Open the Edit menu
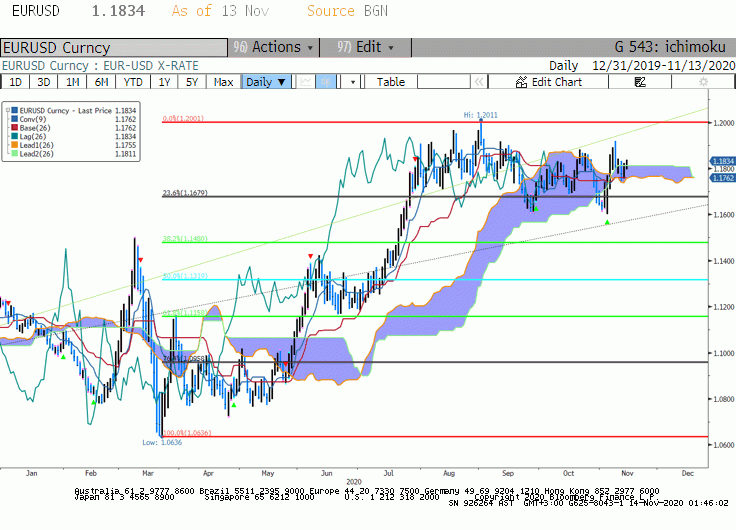 365,47
